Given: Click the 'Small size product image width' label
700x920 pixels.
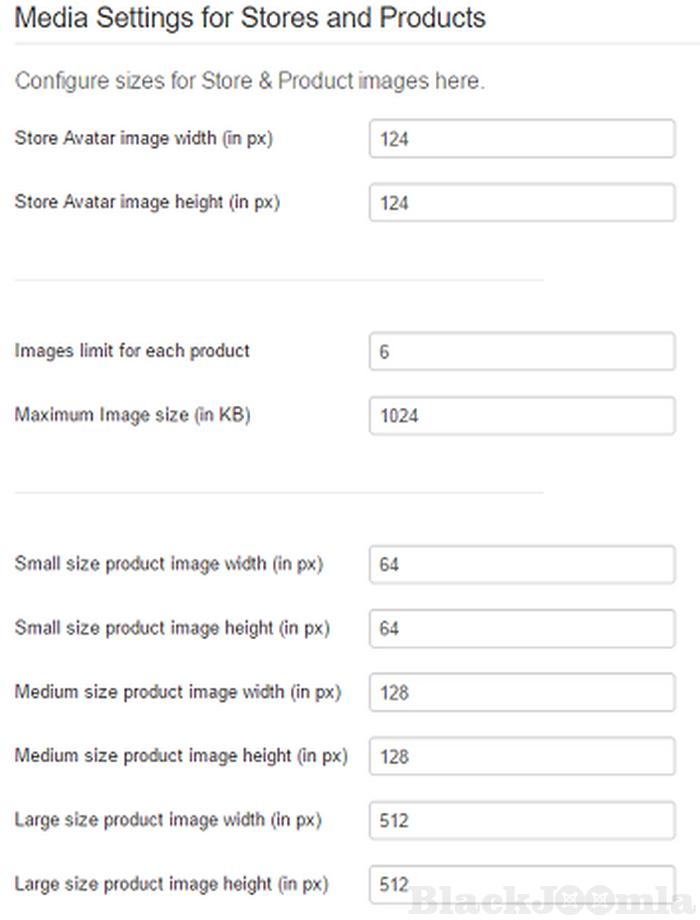Looking at the screenshot, I should [169, 564].
